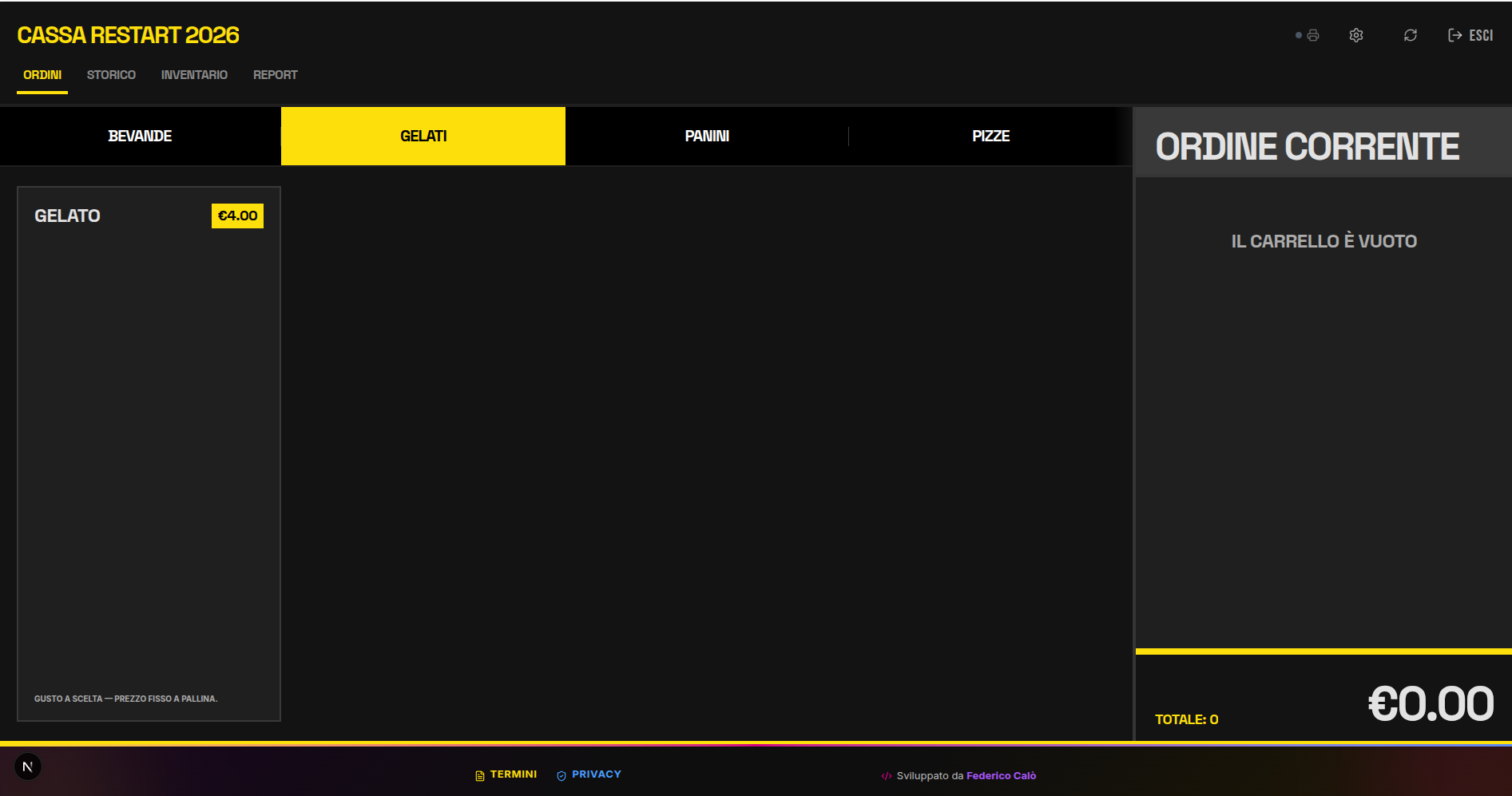Open settings with the gear icon
This screenshot has width=1512, height=796.
pos(1356,35)
